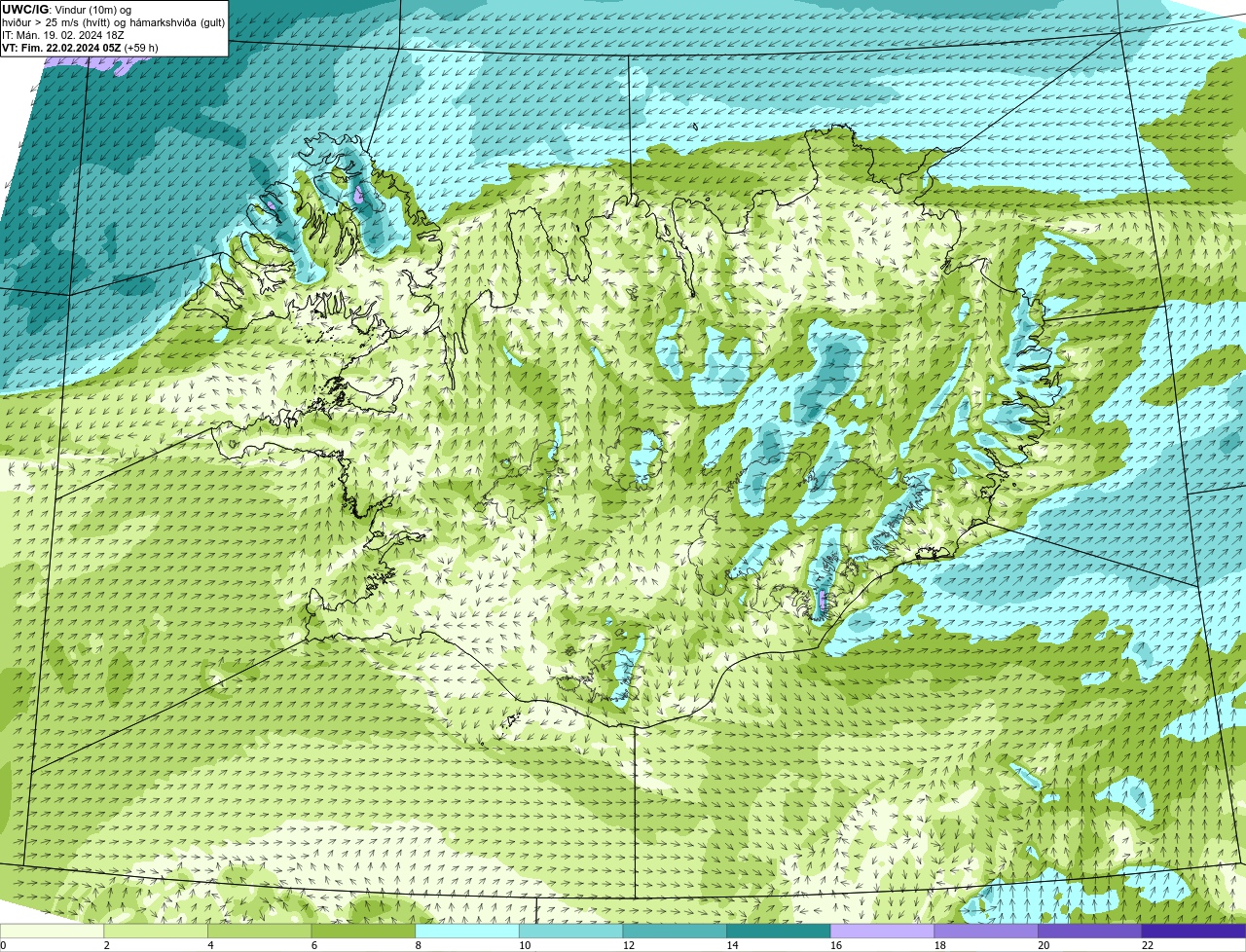Click the legend scale label '8'
Image resolution: width=1246 pixels, height=952 pixels.
[417, 945]
